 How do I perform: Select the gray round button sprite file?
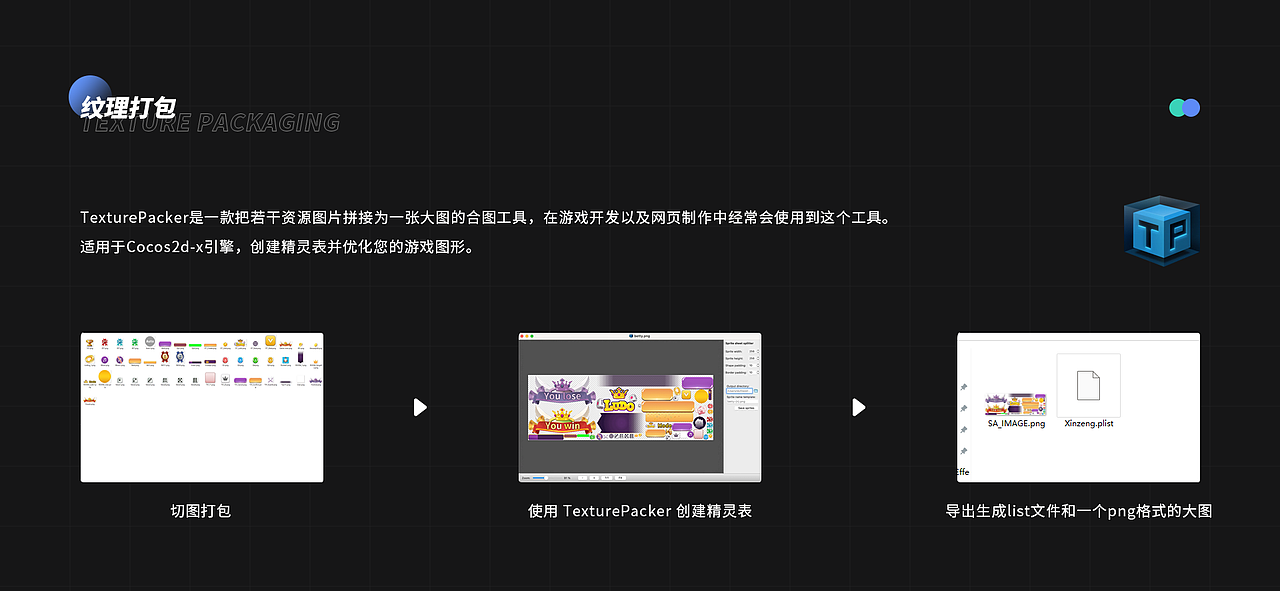pyautogui.click(x=150, y=341)
